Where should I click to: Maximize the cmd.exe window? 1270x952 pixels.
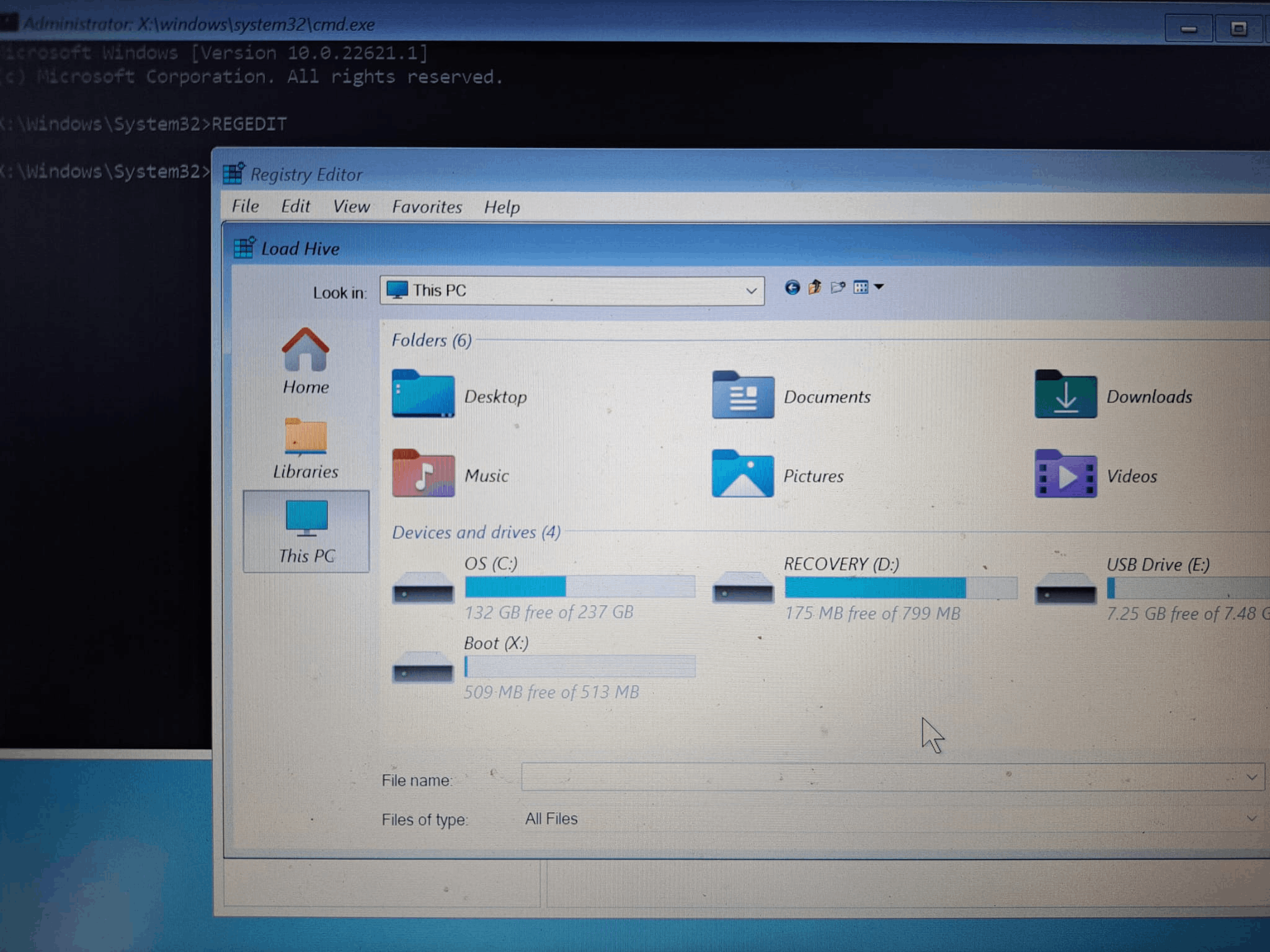(x=1238, y=29)
